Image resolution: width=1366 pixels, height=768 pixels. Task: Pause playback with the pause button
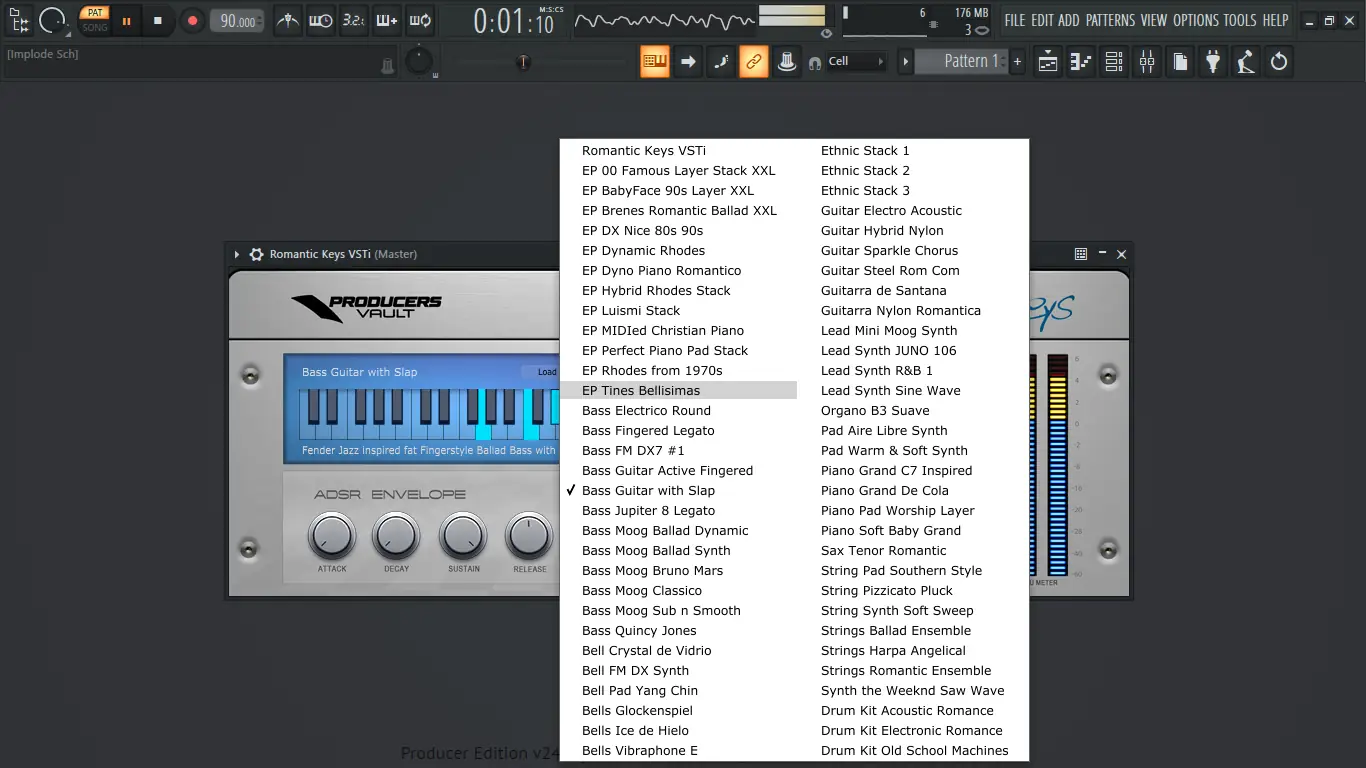click(x=127, y=20)
